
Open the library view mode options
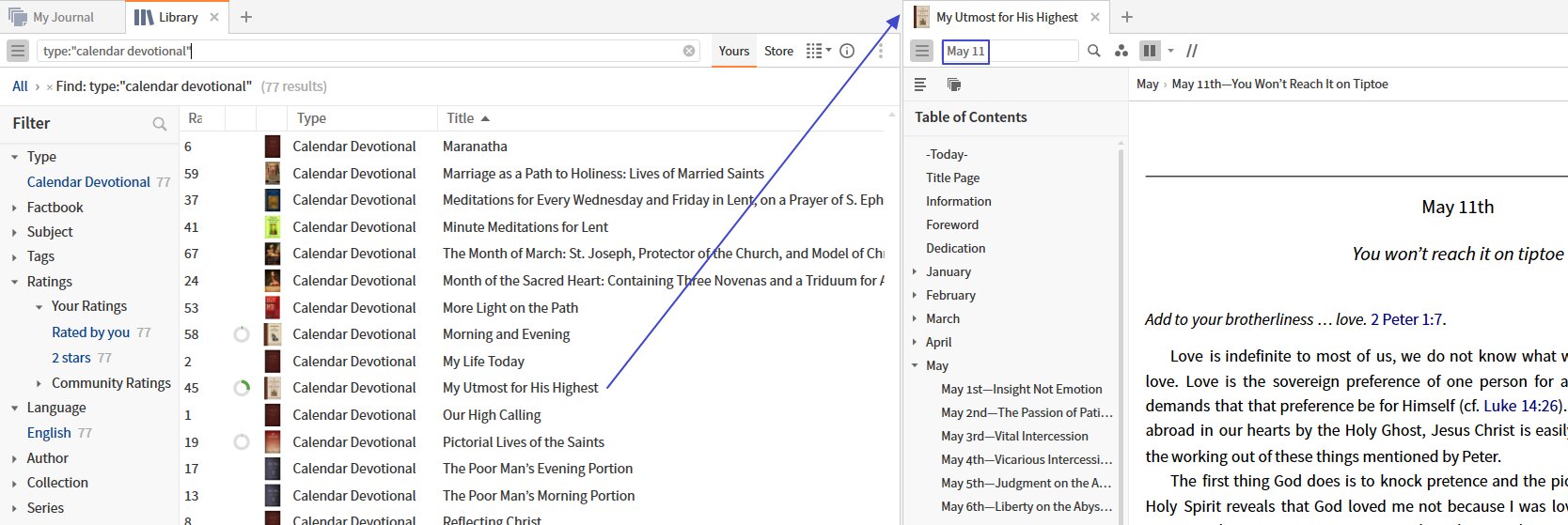pyautogui.click(x=818, y=51)
